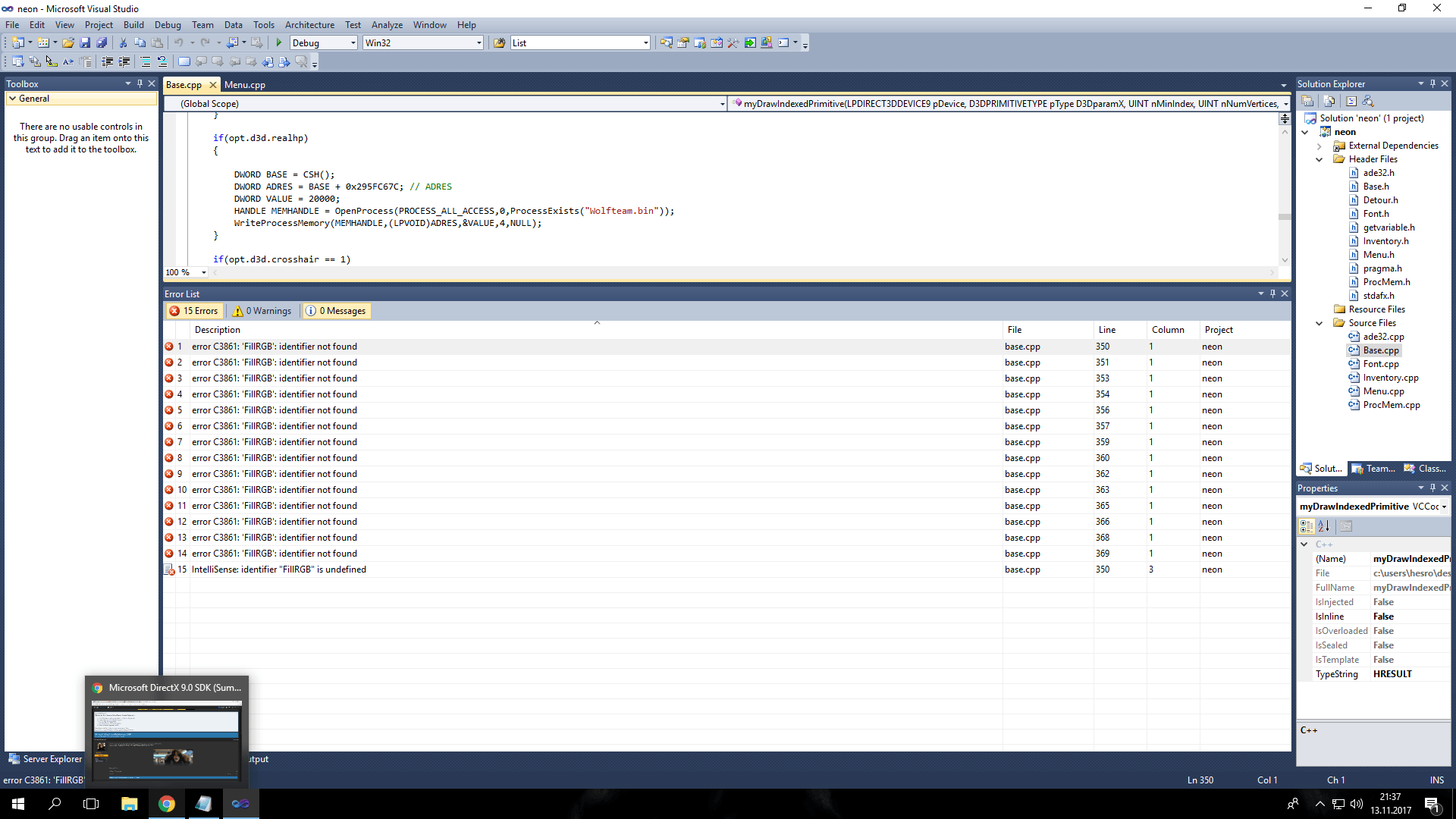Screen dimensions: 1456x819
Task: Pin the Toolbox panel
Action: point(140,83)
